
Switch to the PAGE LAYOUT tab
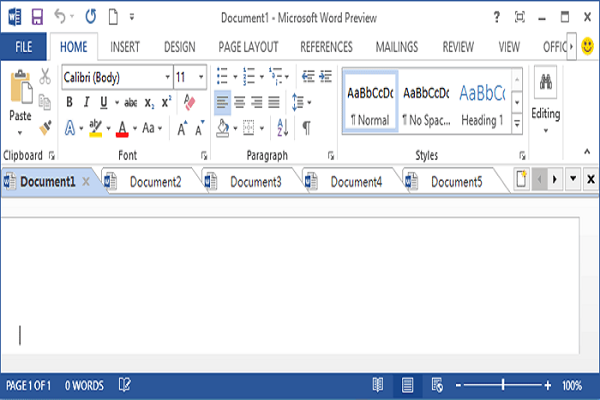pyautogui.click(x=248, y=47)
